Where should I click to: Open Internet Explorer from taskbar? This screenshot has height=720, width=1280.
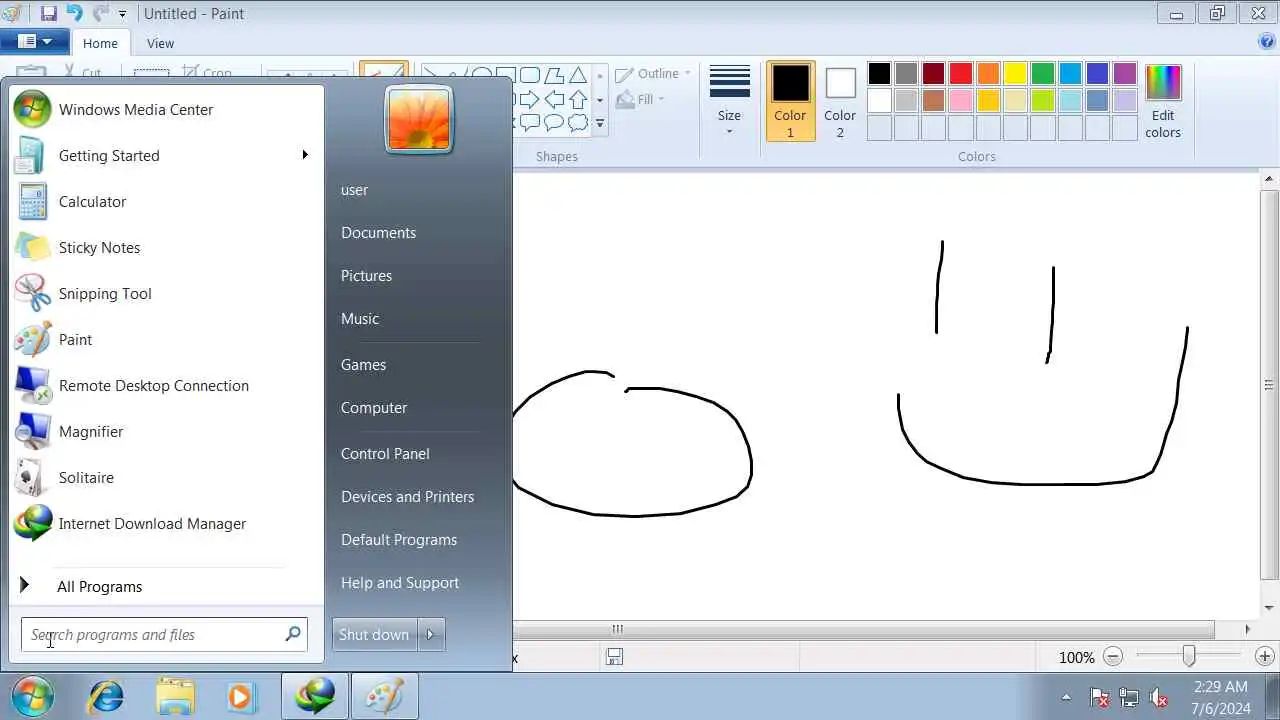point(106,696)
